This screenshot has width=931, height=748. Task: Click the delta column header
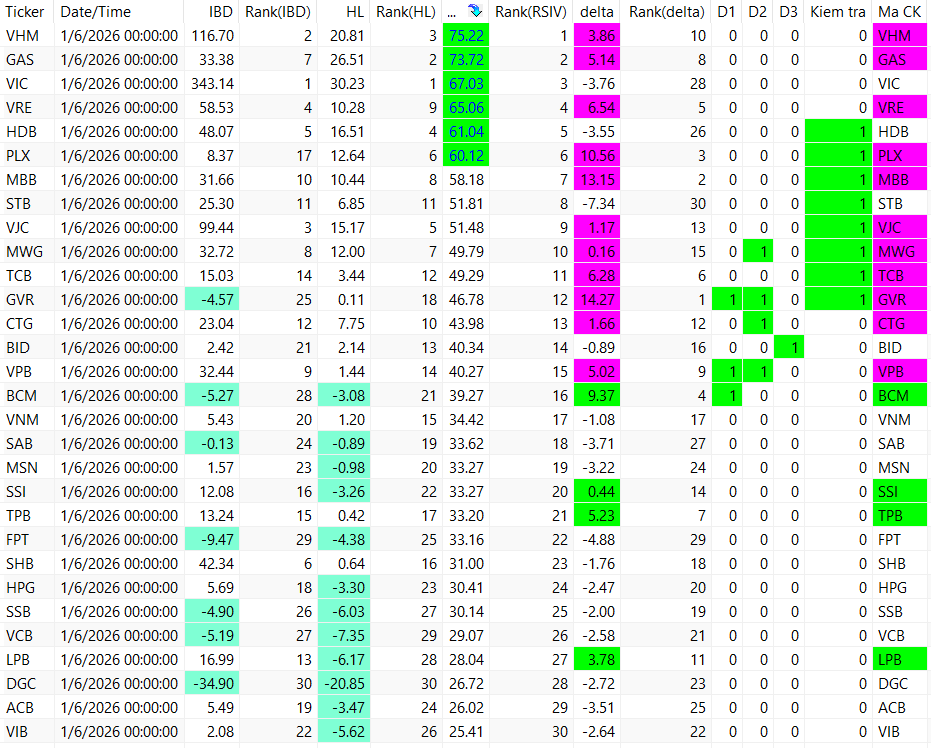(597, 12)
